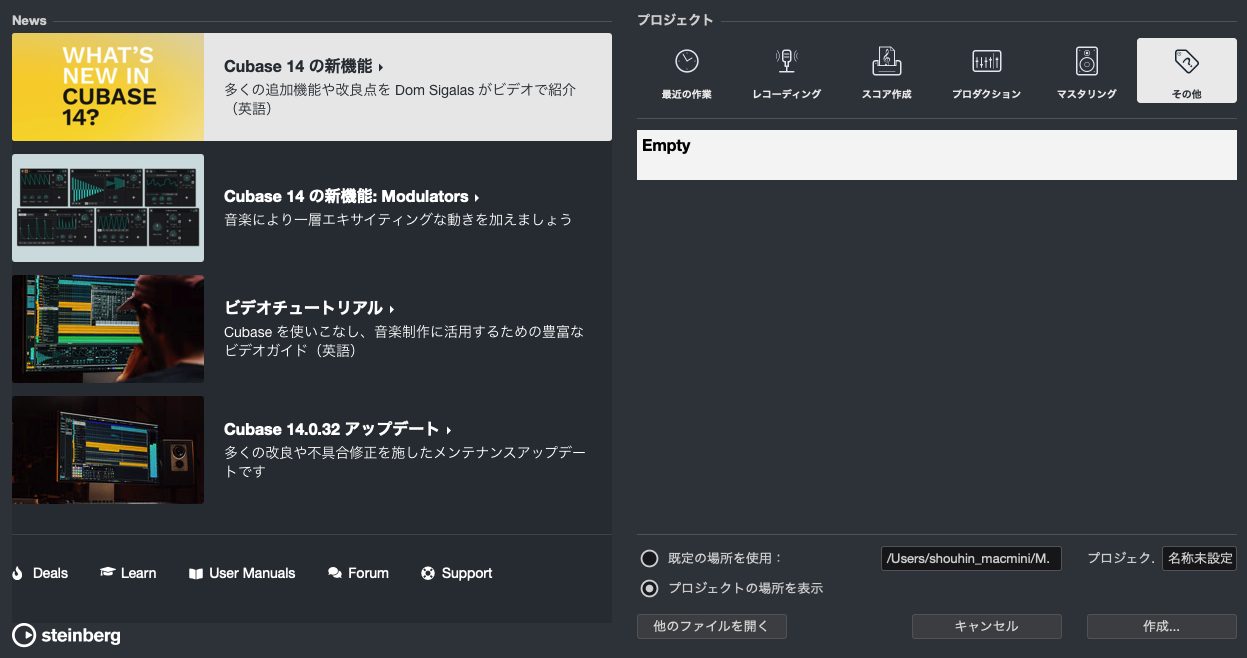Image resolution: width=1247 pixels, height=658 pixels.
Task: Select the スコア作成 score icon
Action: coord(886,61)
